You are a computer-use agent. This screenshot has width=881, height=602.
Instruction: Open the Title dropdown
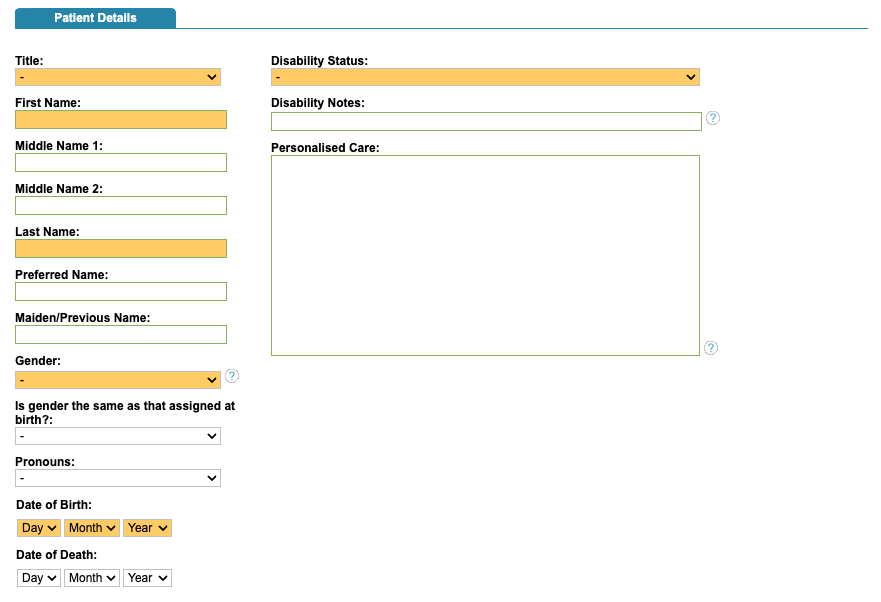click(118, 77)
